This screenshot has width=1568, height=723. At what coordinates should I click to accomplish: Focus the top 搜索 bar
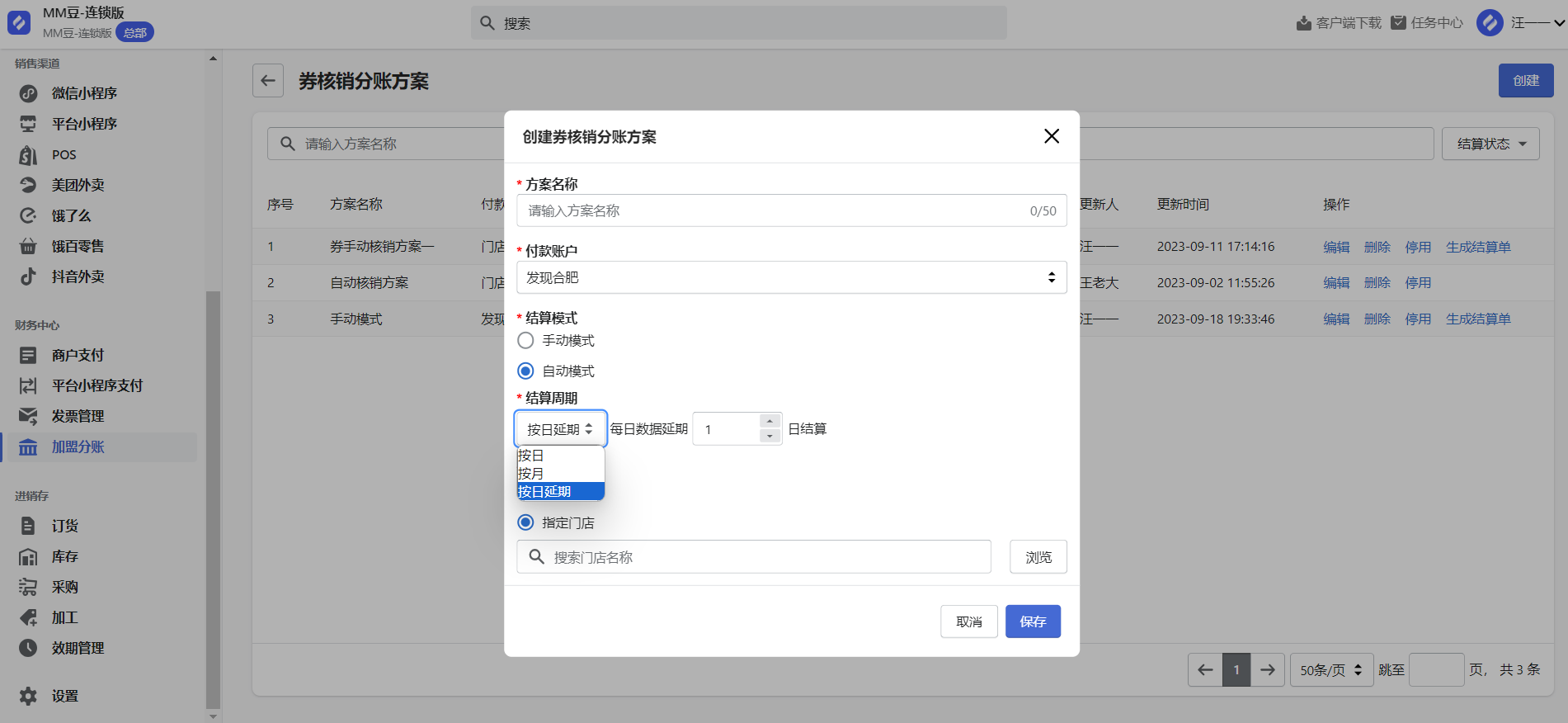point(739,23)
